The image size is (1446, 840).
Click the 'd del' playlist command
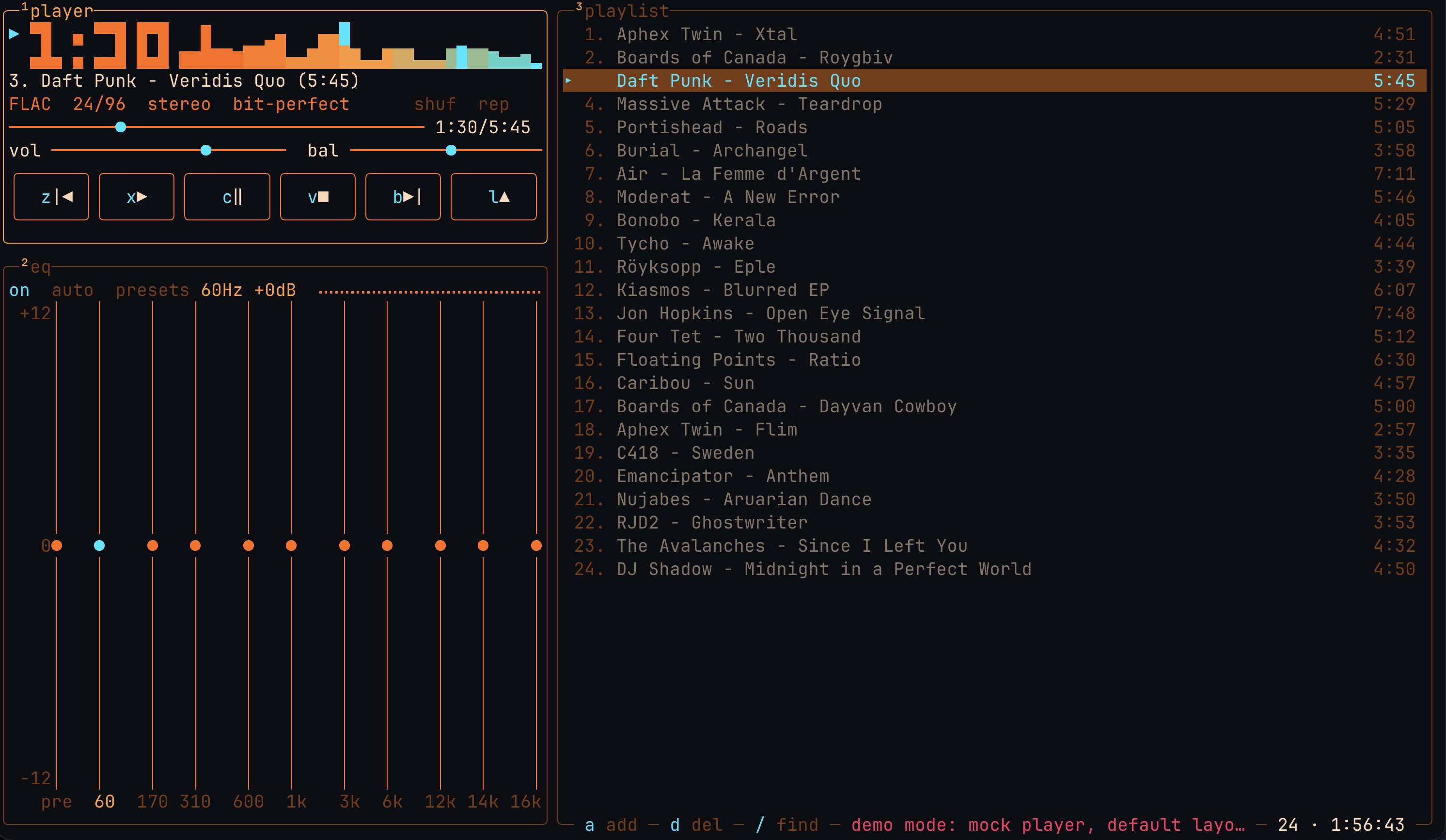pos(696,825)
